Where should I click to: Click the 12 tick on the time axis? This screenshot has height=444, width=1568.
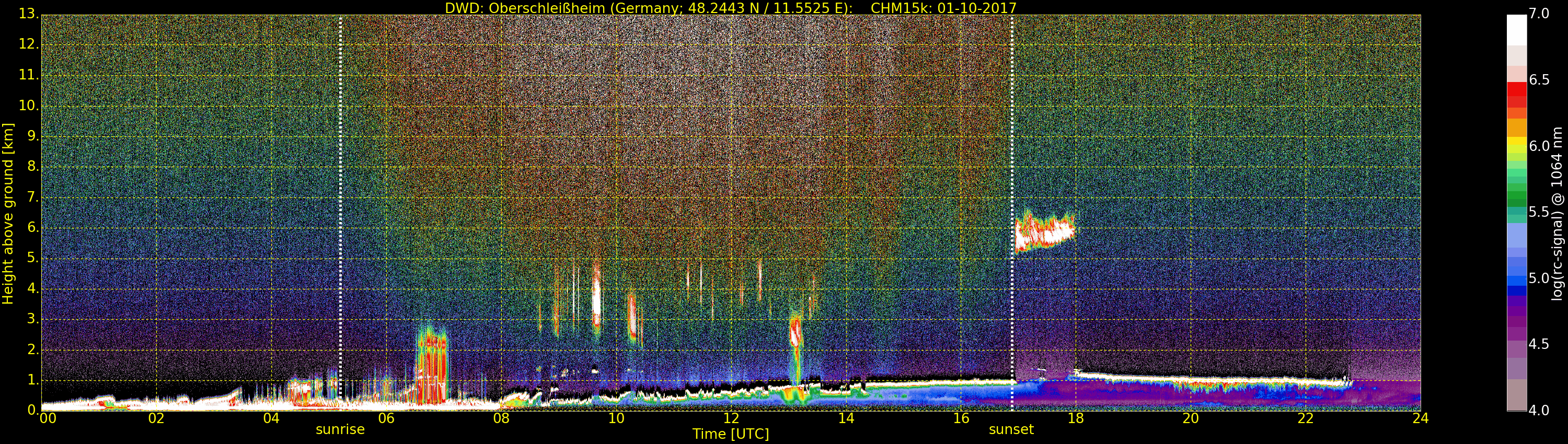pyautogui.click(x=731, y=418)
